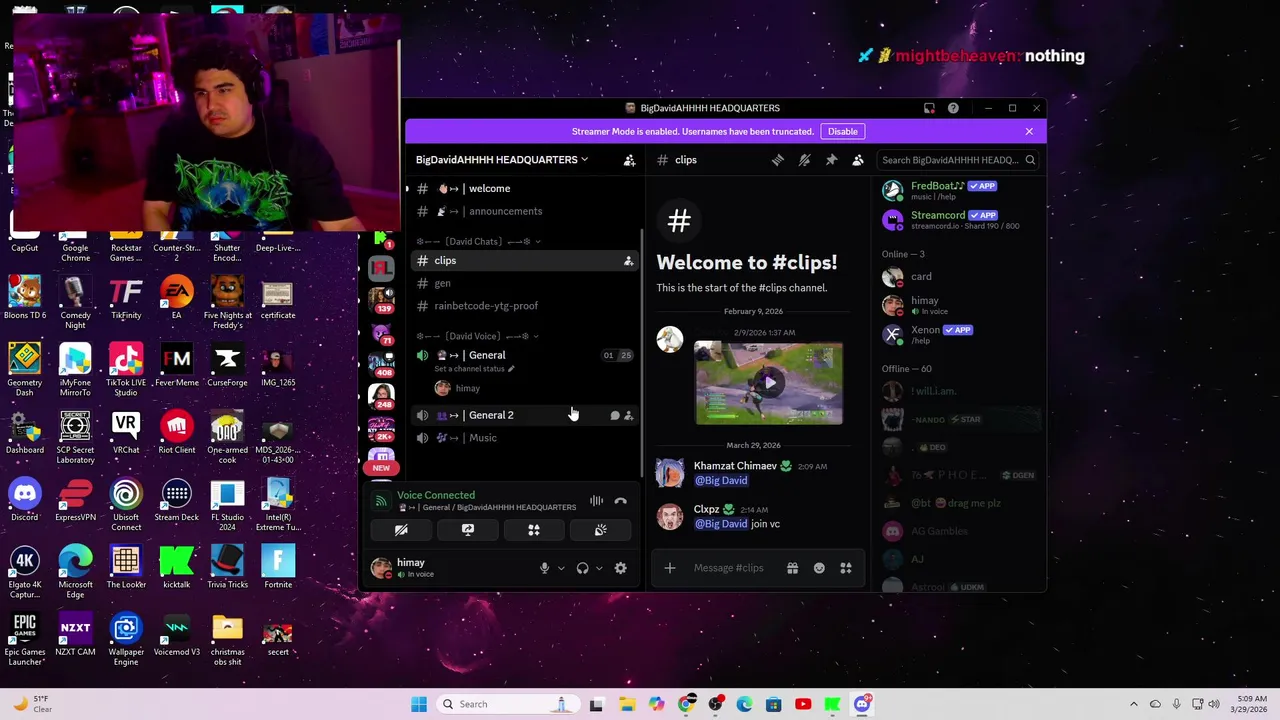The width and height of the screenshot is (1280, 720).
Task: Expand the server name dropdown menu
Action: coord(502,160)
